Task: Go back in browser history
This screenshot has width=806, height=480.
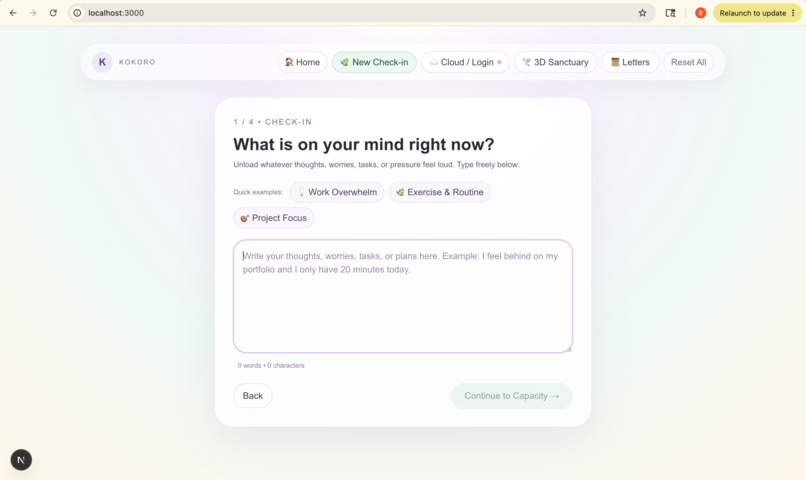Action: coord(13,13)
